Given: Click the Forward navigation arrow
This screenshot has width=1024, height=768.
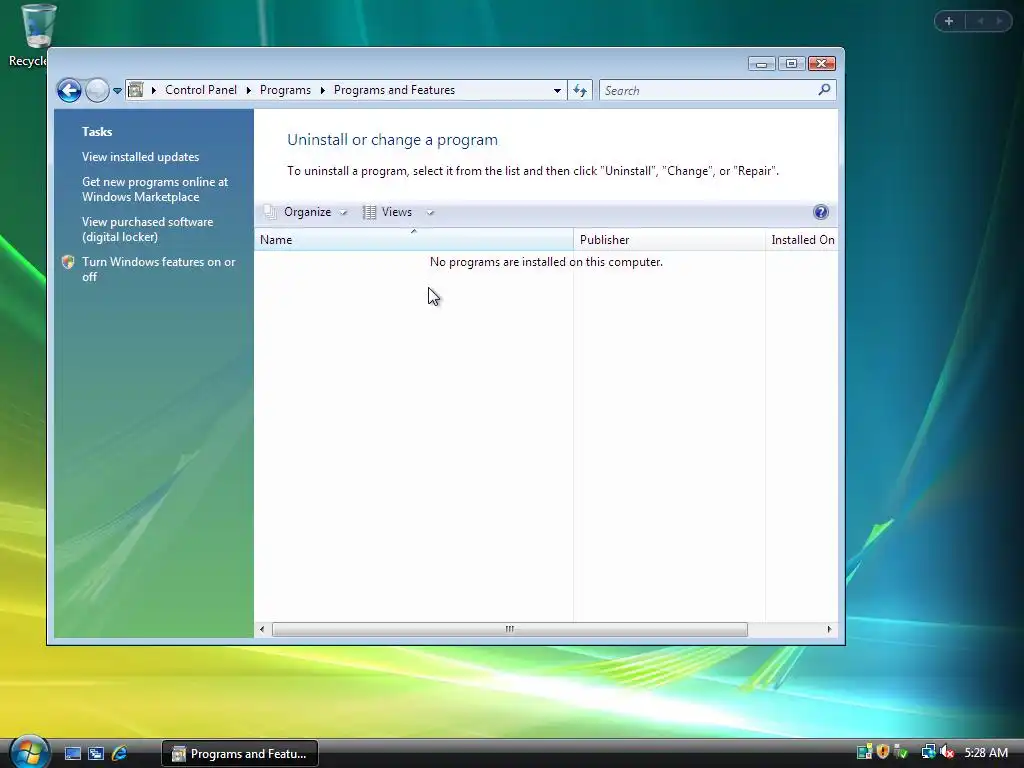Looking at the screenshot, I should (97, 90).
